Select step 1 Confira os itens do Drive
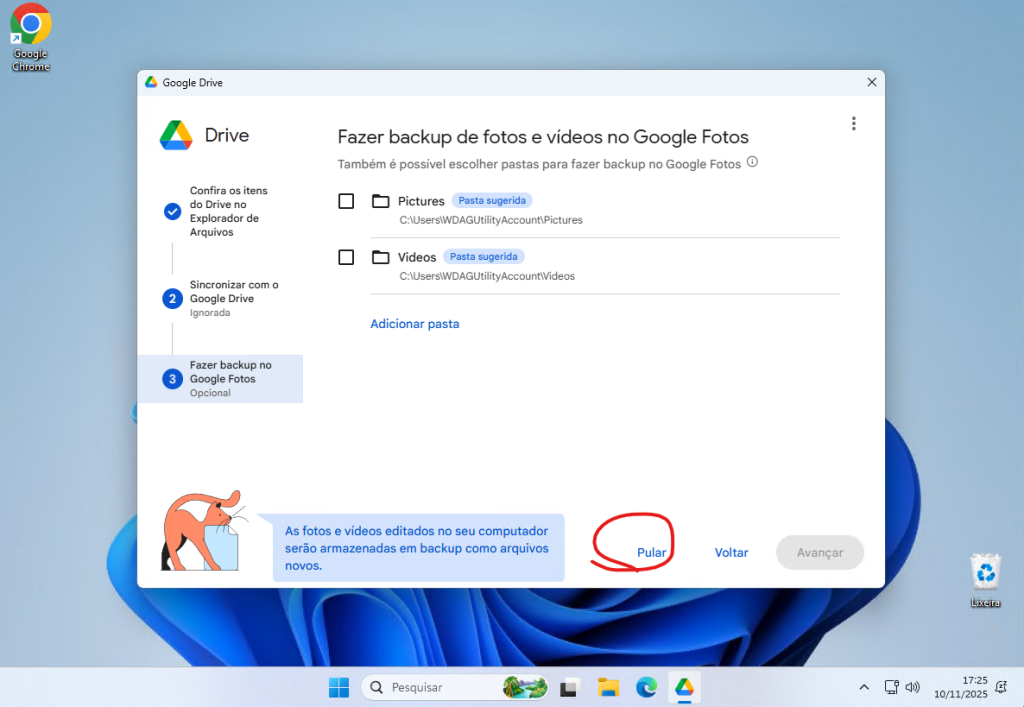Screen dimensions: 1024x707 point(228,211)
